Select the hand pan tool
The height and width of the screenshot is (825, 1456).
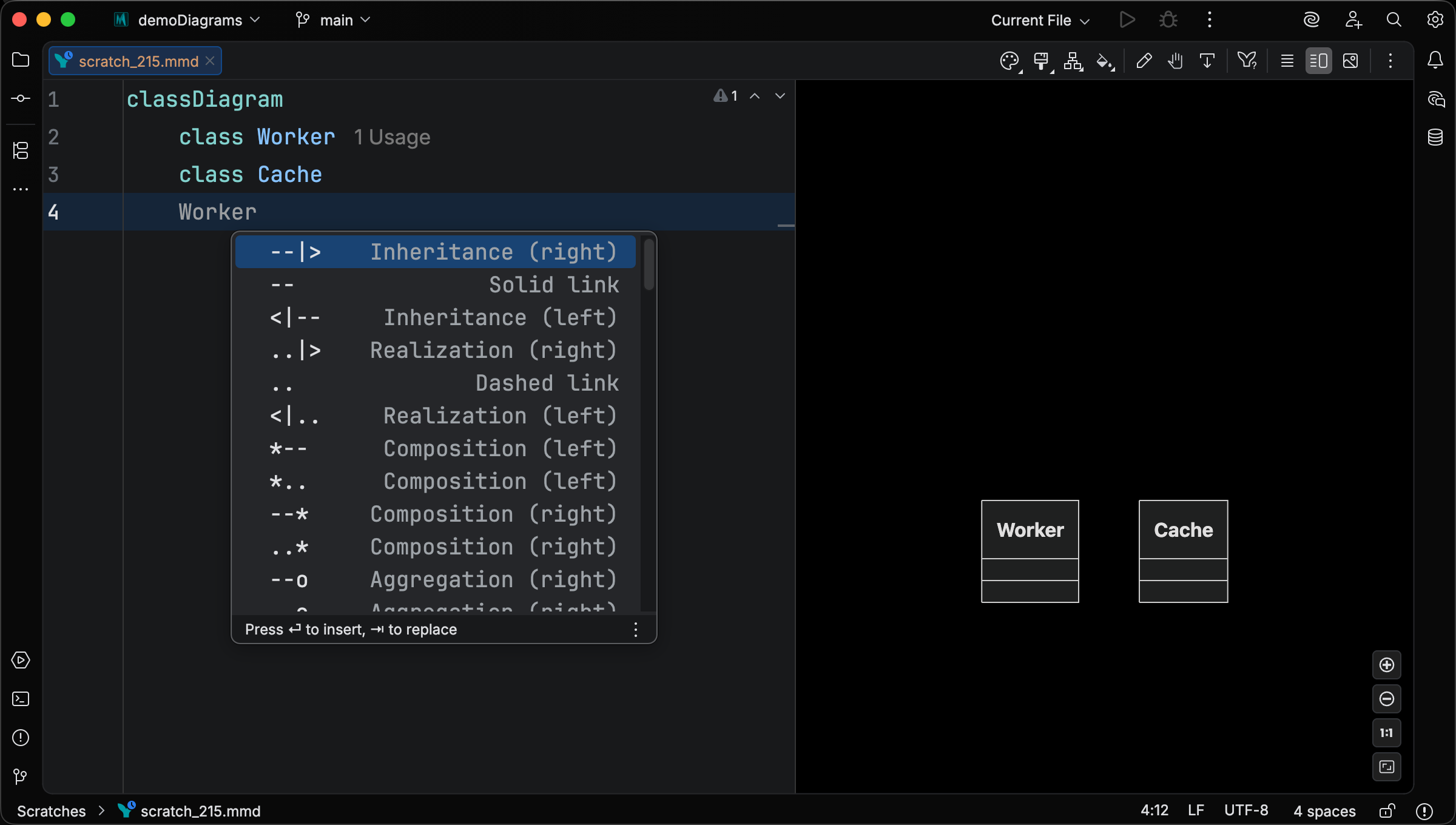1176,61
